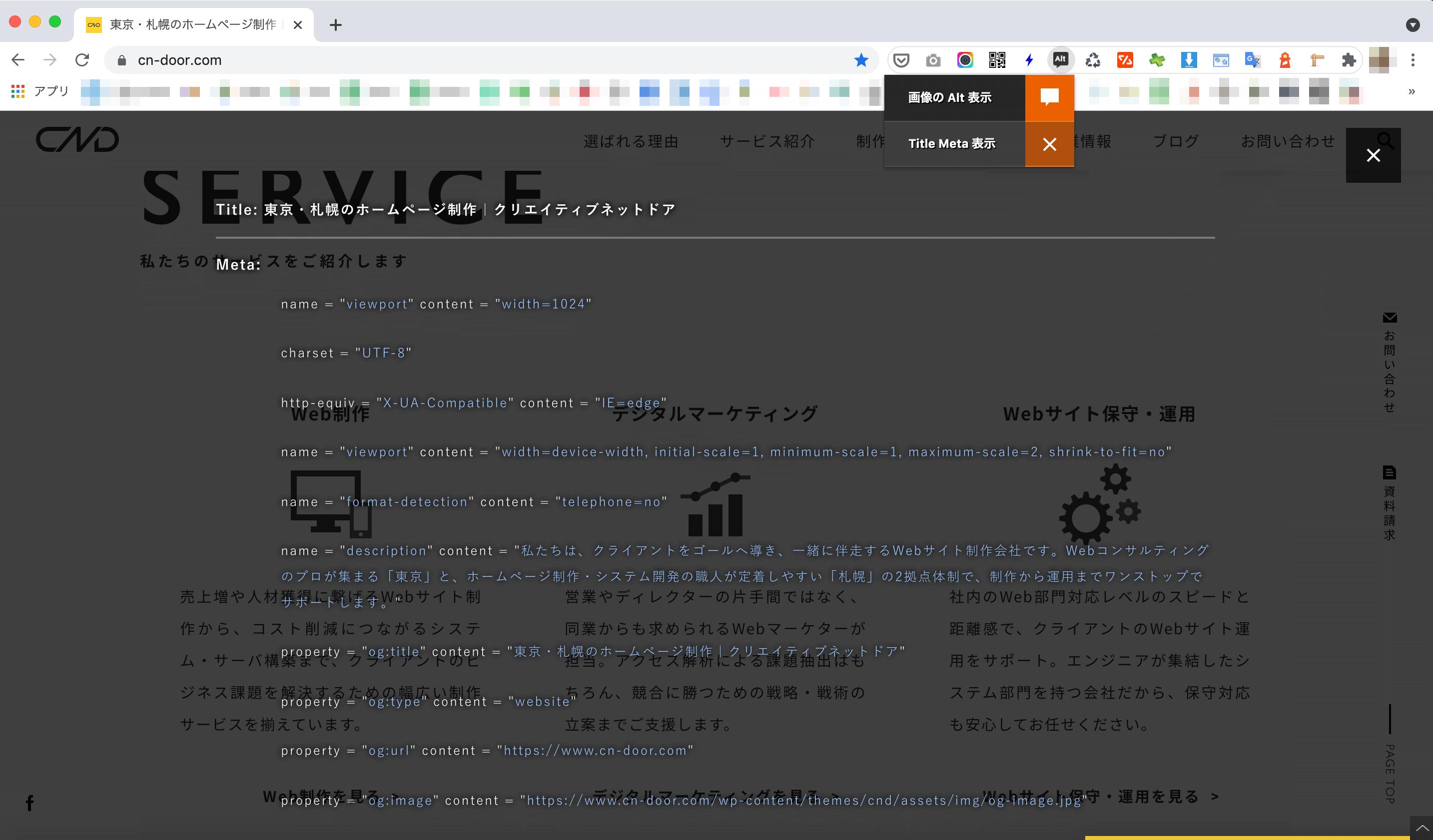Image resolution: width=1433 pixels, height=840 pixels.
Task: Close the current browser tab
Action: coord(297,25)
